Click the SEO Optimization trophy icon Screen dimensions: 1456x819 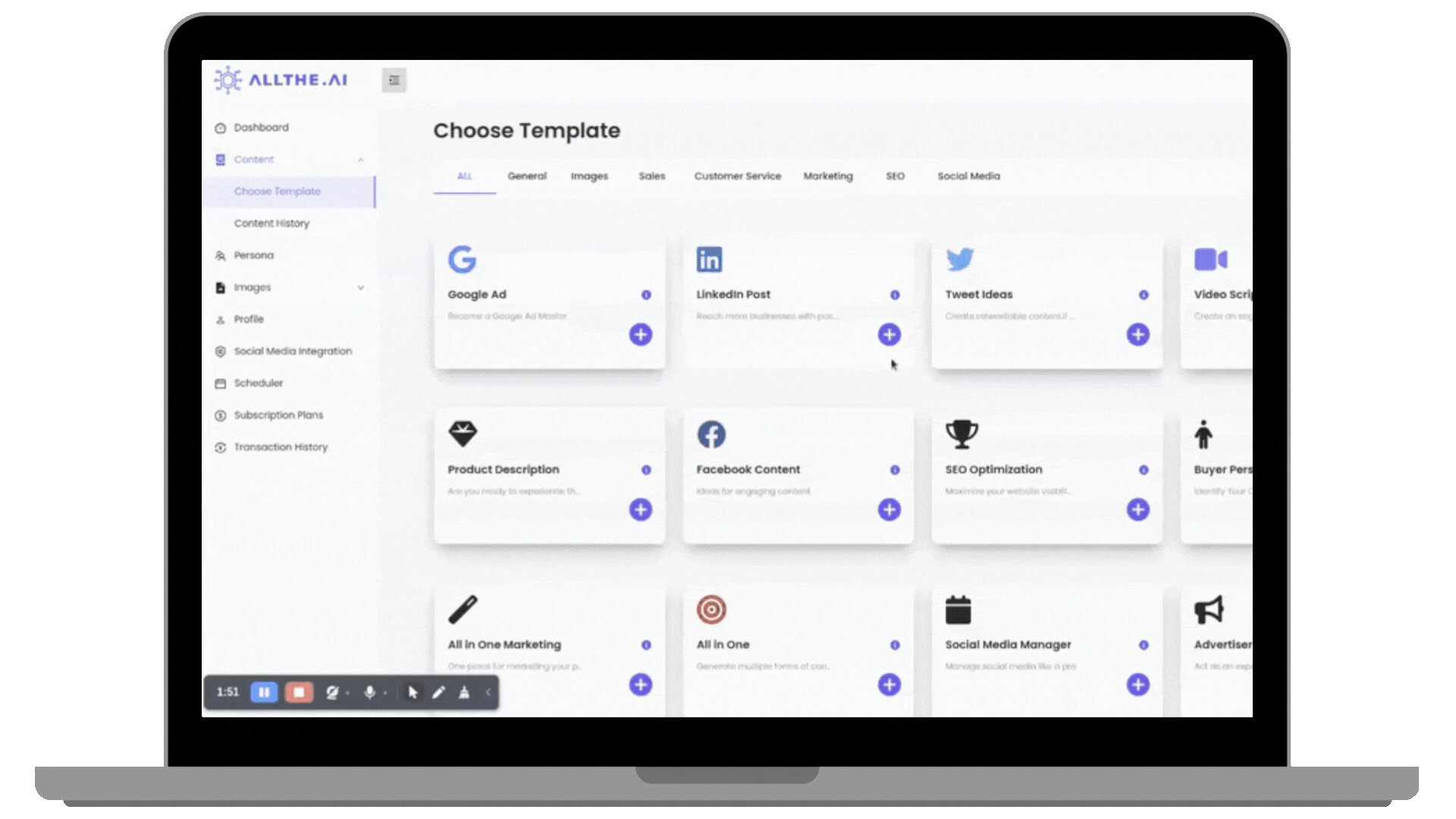click(x=961, y=434)
